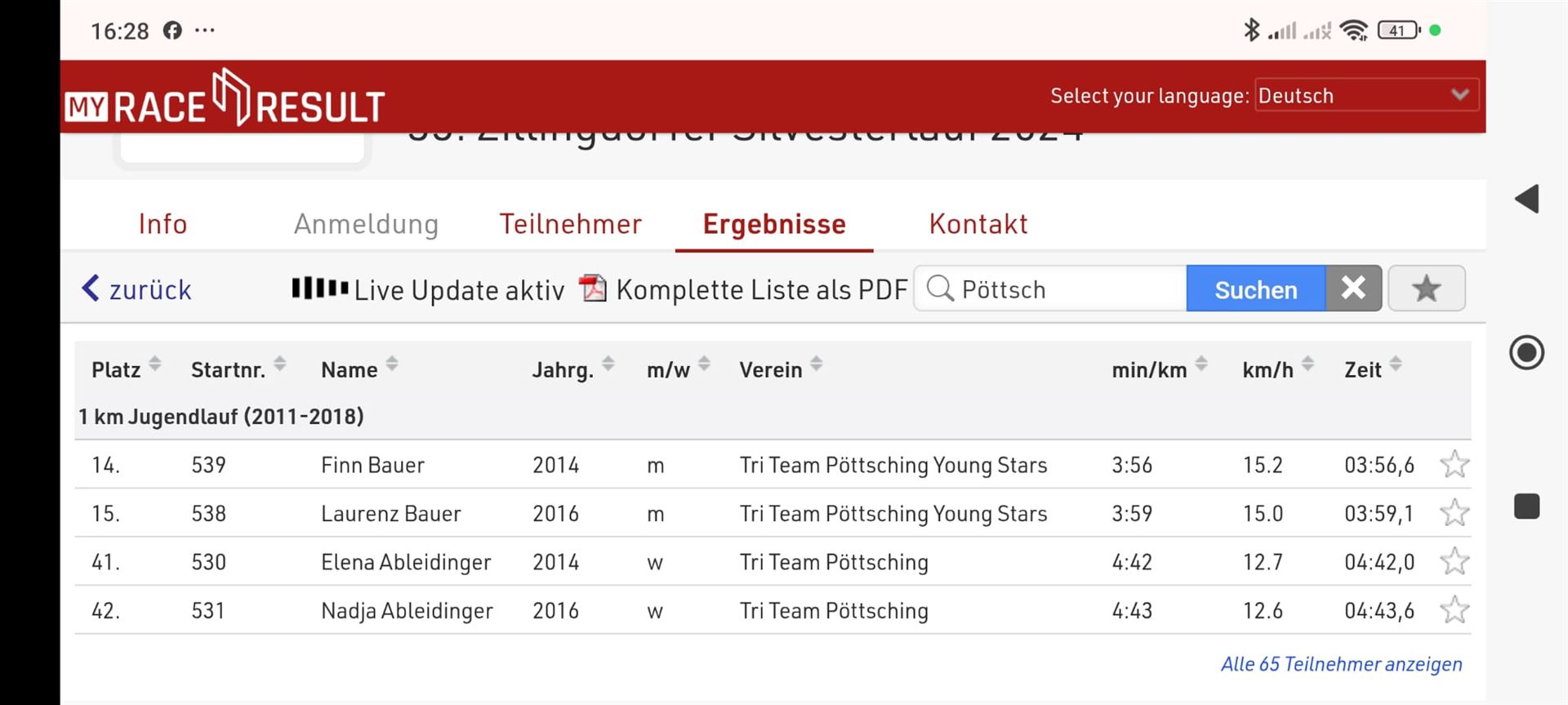Image resolution: width=1568 pixels, height=705 pixels.
Task: Clear search with the X button
Action: point(1353,288)
